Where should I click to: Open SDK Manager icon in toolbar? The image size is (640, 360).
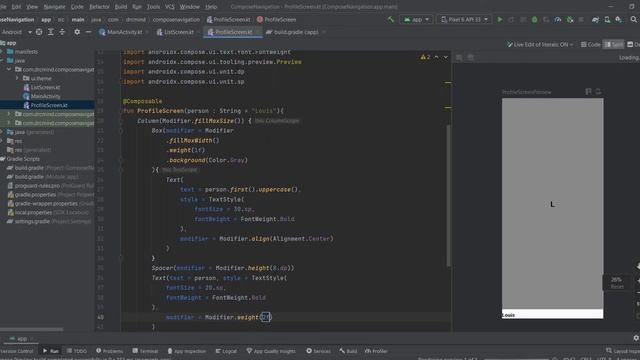point(619,19)
